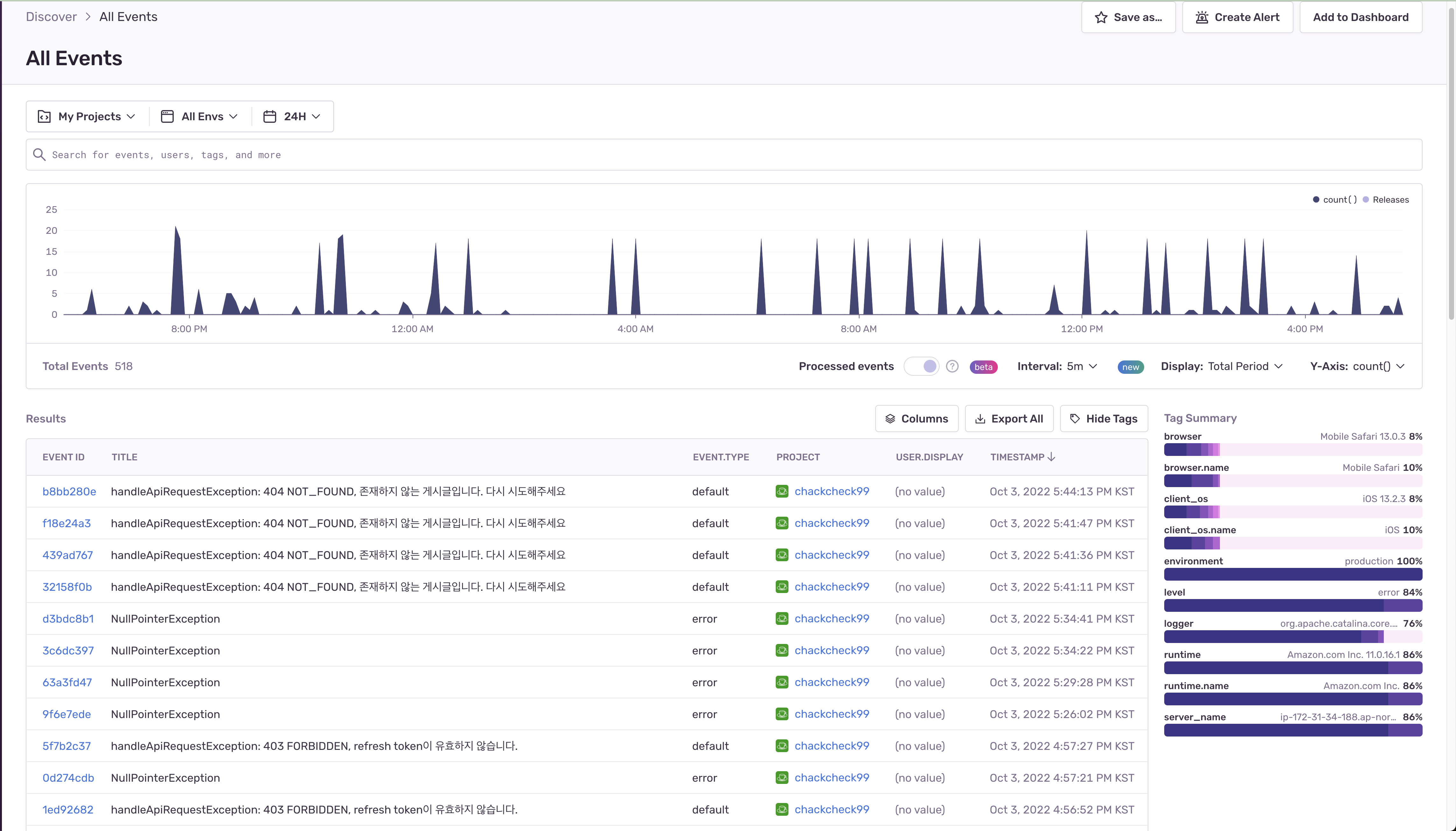Viewport: 1456px width, 831px height.
Task: Sort by the TIMESTAMP column header
Action: [1021, 457]
